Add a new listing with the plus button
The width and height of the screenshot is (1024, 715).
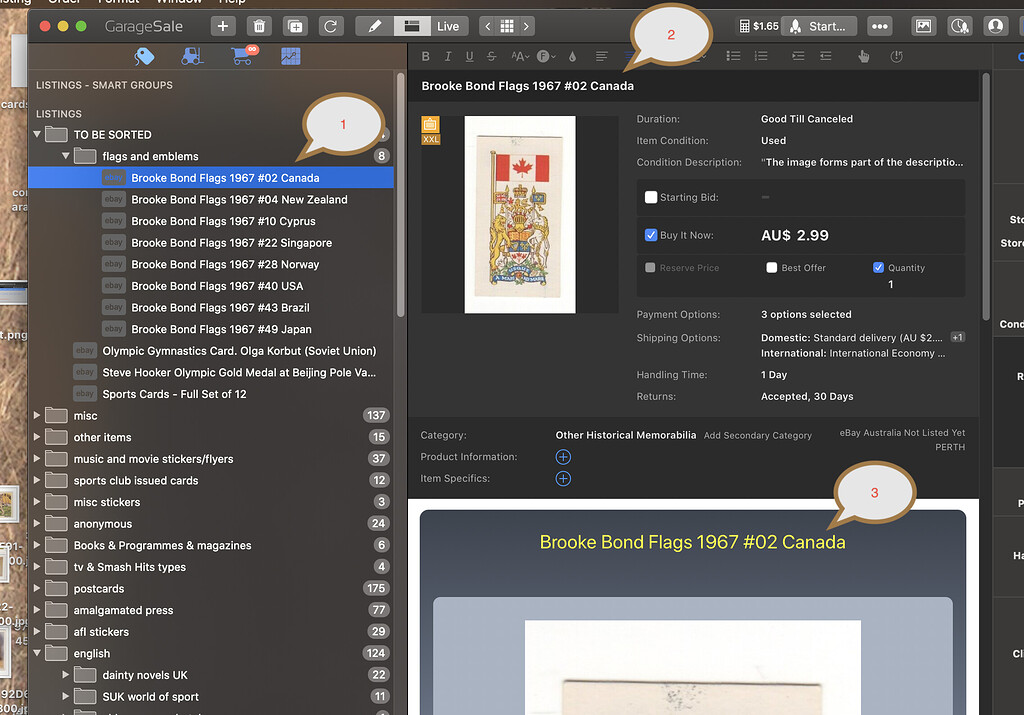pos(223,26)
